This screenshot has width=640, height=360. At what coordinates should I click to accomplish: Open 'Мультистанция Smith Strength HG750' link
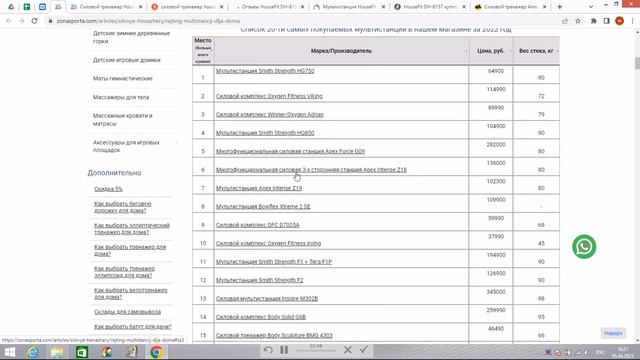(265, 71)
